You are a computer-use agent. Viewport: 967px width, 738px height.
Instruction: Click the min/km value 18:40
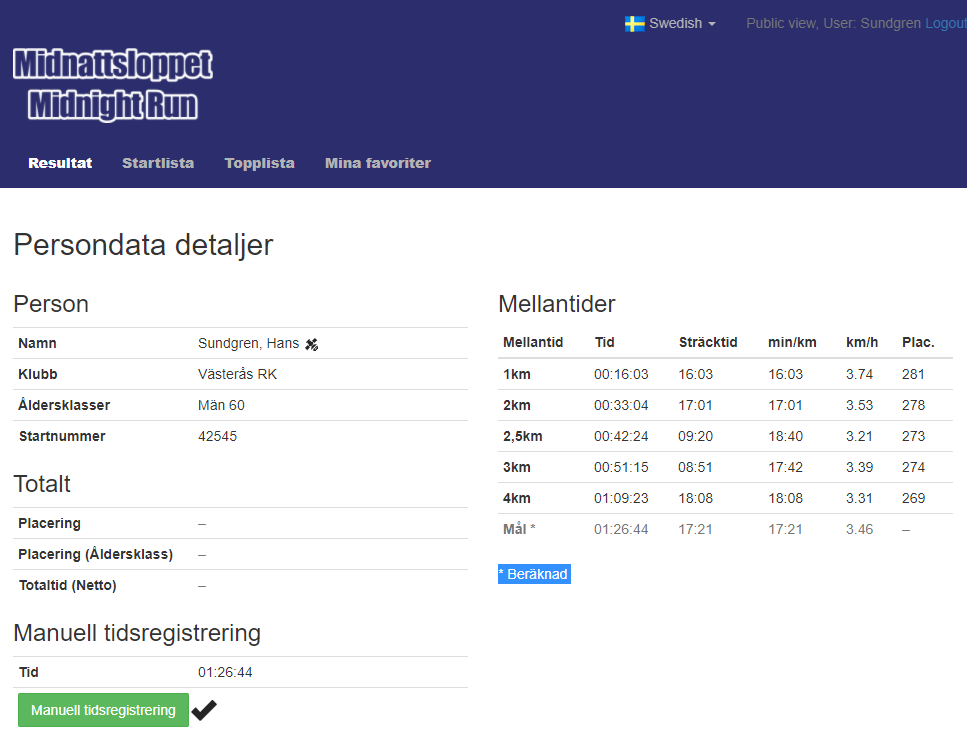tap(786, 437)
